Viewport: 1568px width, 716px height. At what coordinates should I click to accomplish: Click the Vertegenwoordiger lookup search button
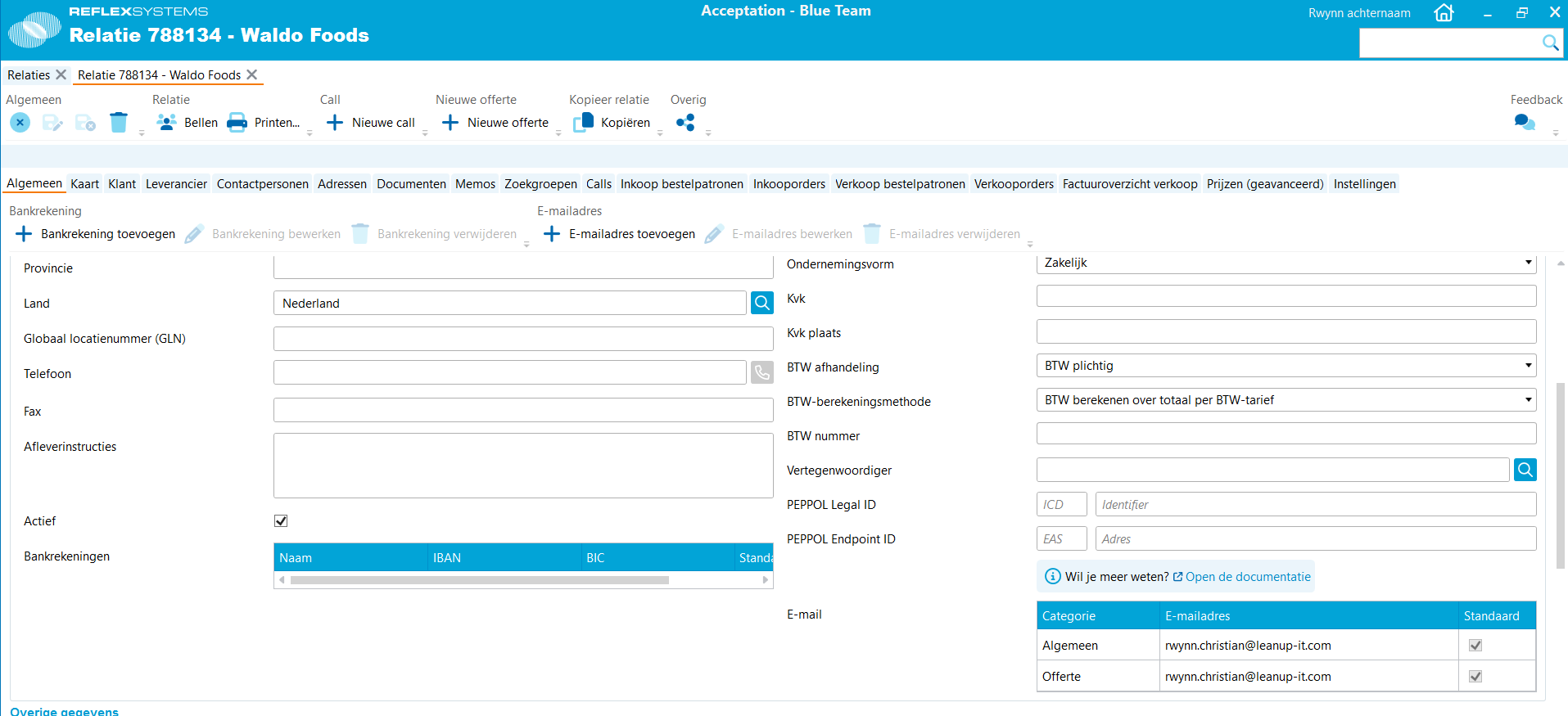click(1525, 470)
